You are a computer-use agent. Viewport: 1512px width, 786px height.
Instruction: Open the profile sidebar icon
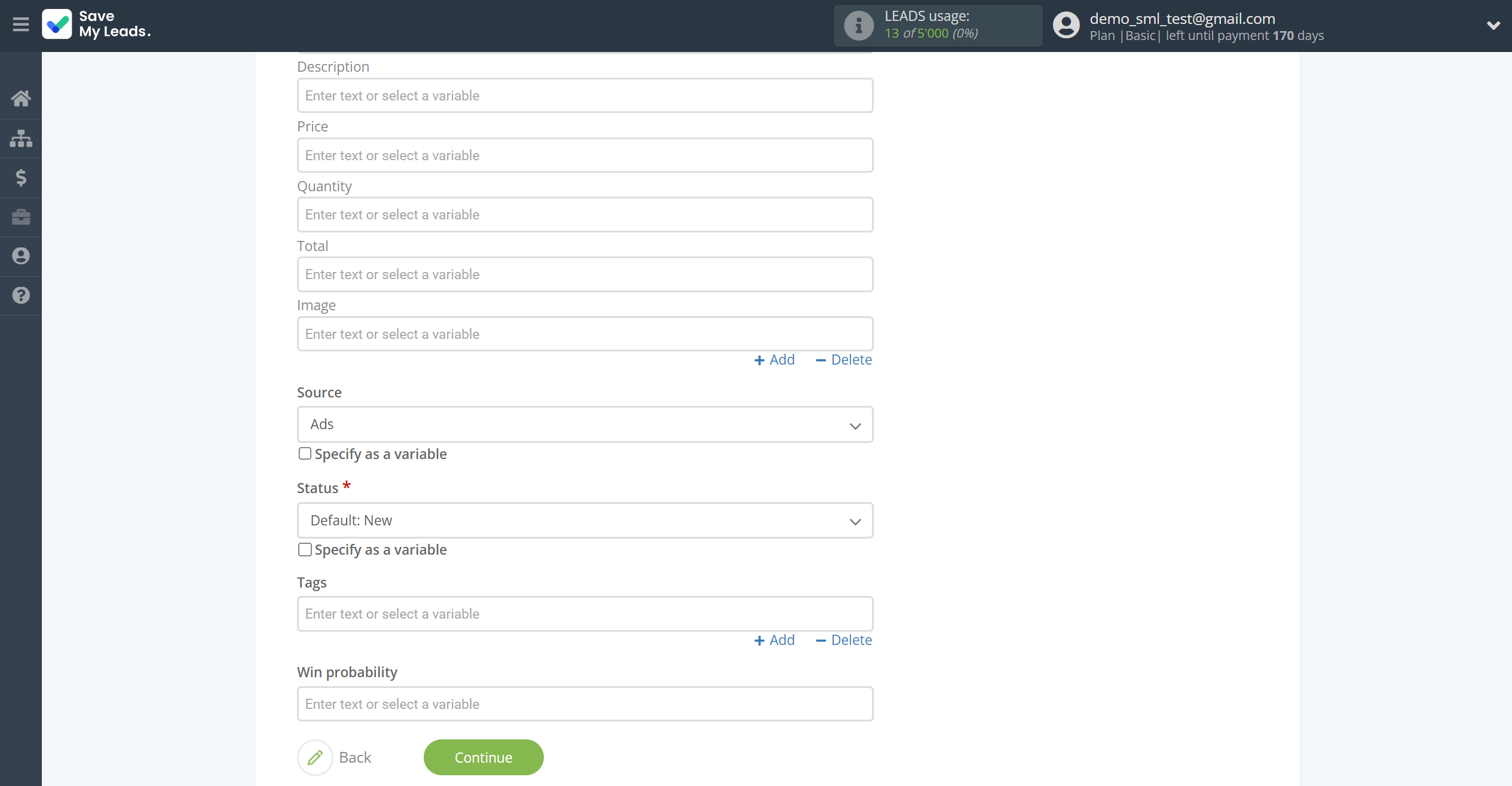21,256
